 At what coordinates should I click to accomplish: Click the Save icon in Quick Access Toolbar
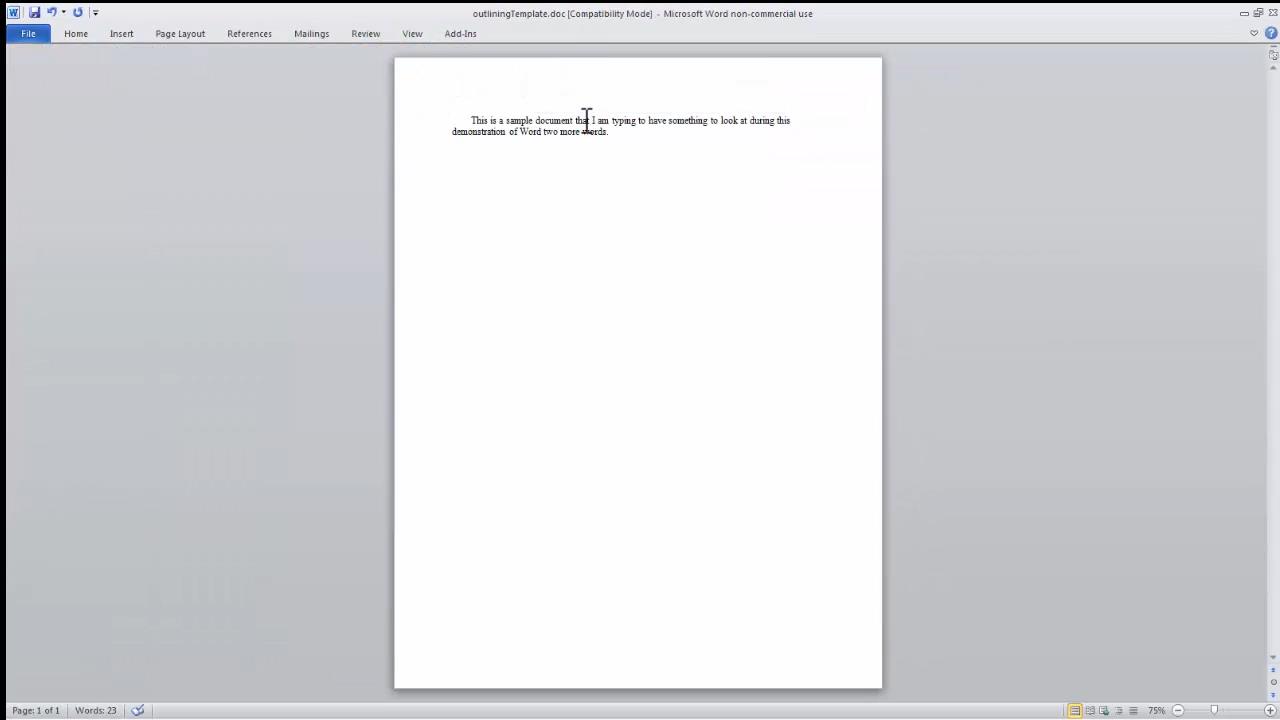(x=34, y=13)
